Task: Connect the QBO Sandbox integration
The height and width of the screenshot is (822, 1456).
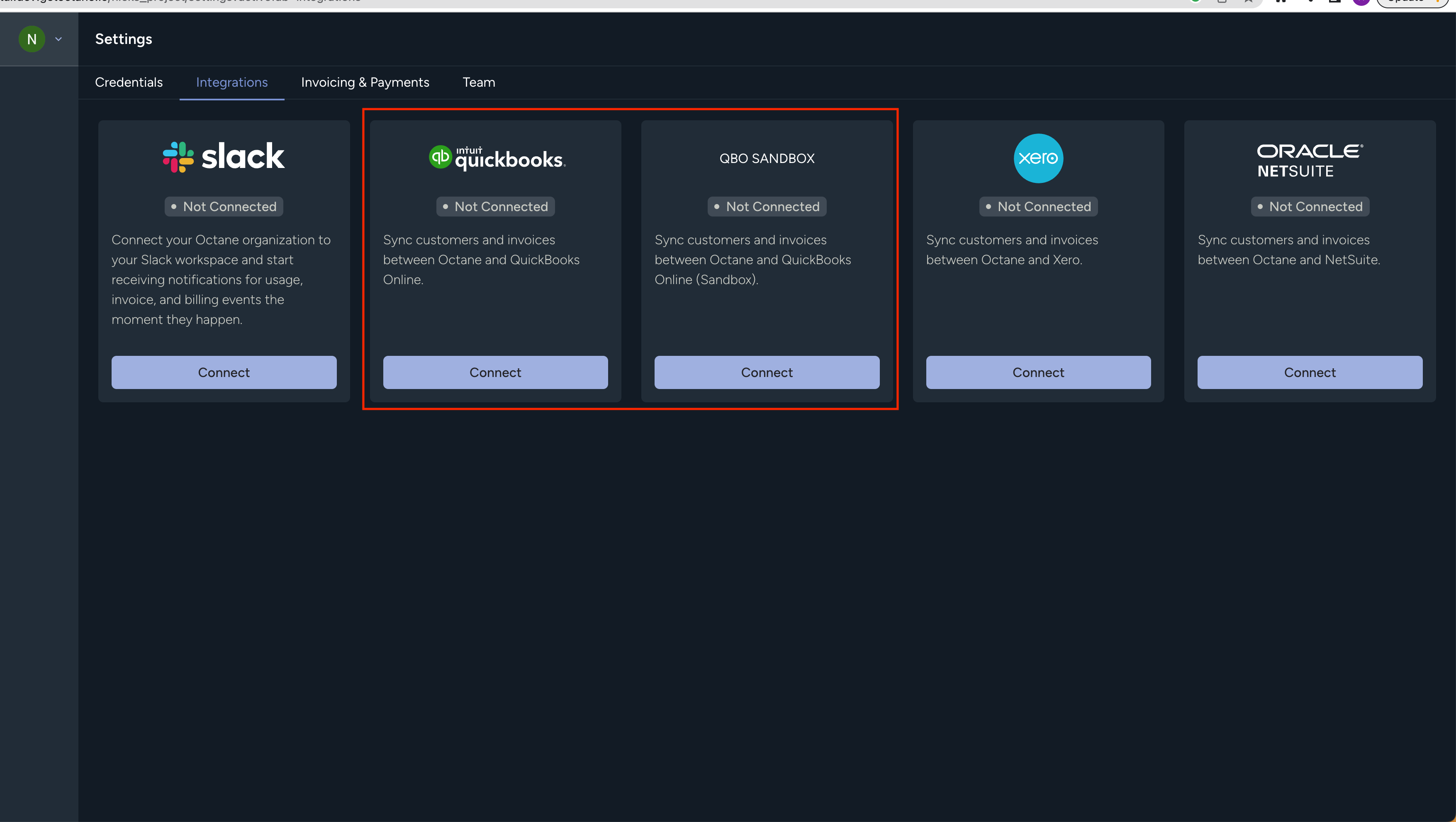Action: (x=767, y=372)
